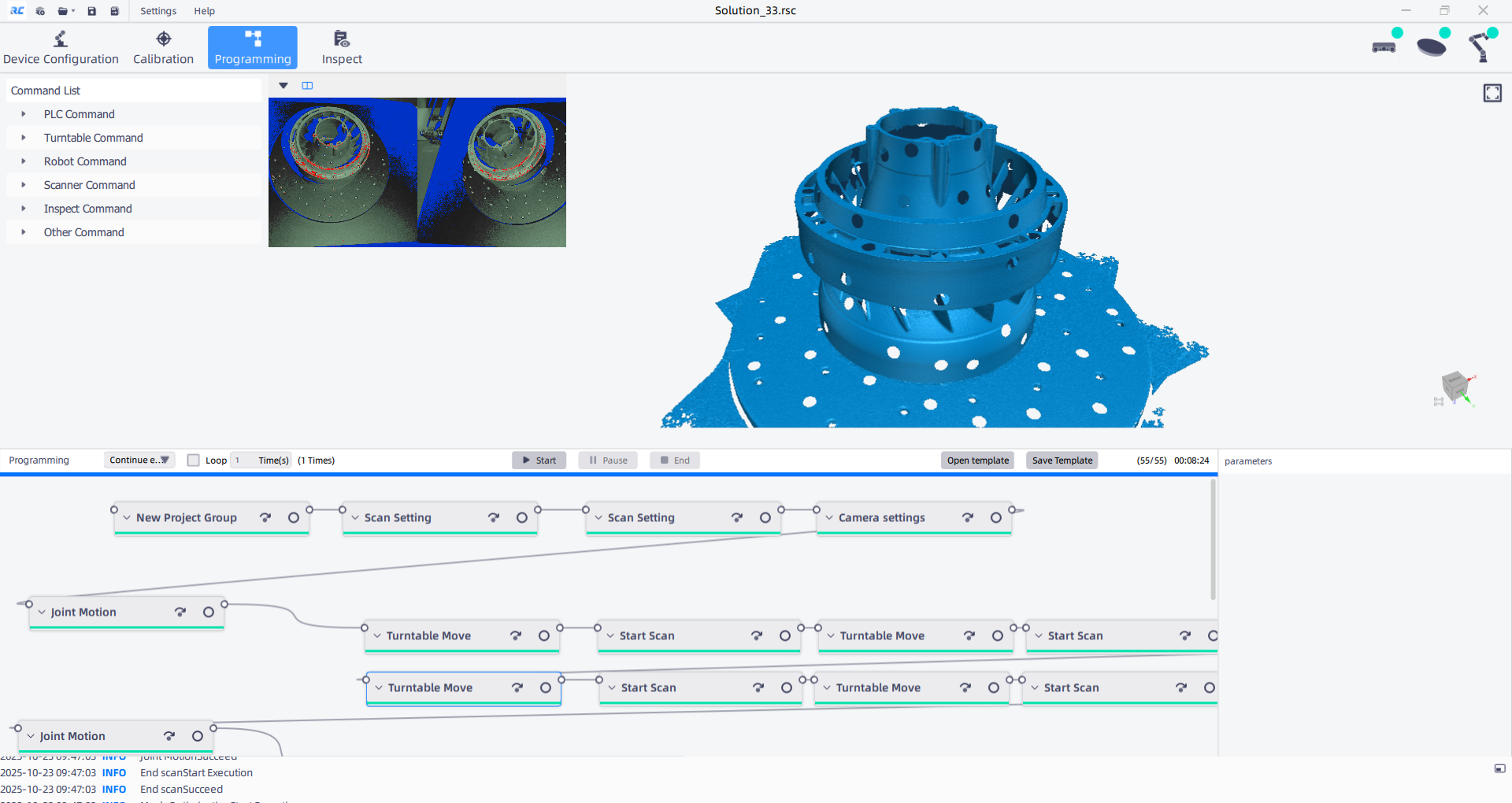Expand the Scanner Command category
1512x803 pixels.
[24, 185]
